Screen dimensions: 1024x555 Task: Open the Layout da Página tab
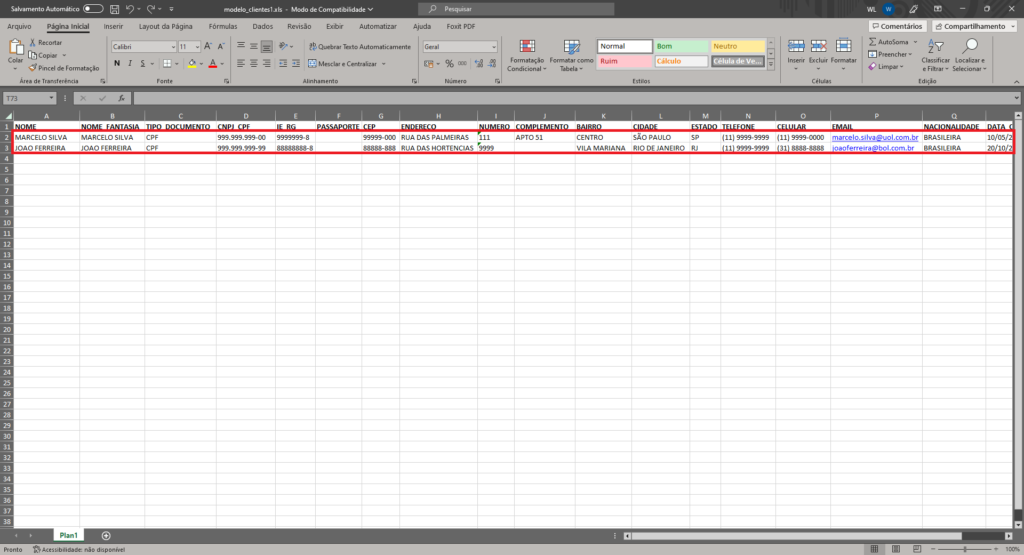(166, 26)
